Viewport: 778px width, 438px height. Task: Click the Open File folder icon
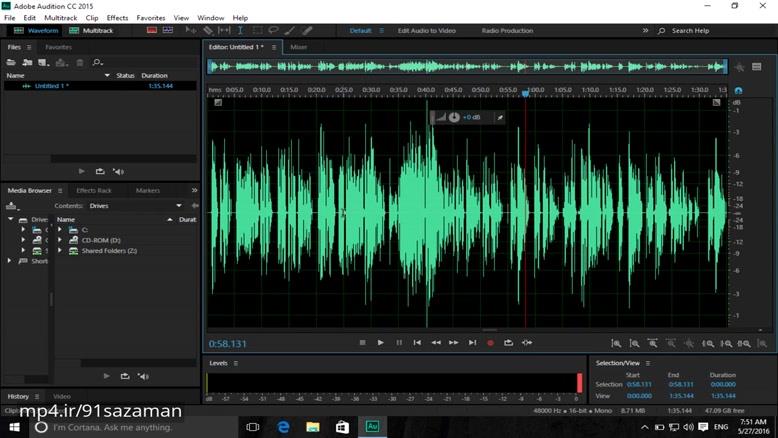pyautogui.click(x=12, y=63)
